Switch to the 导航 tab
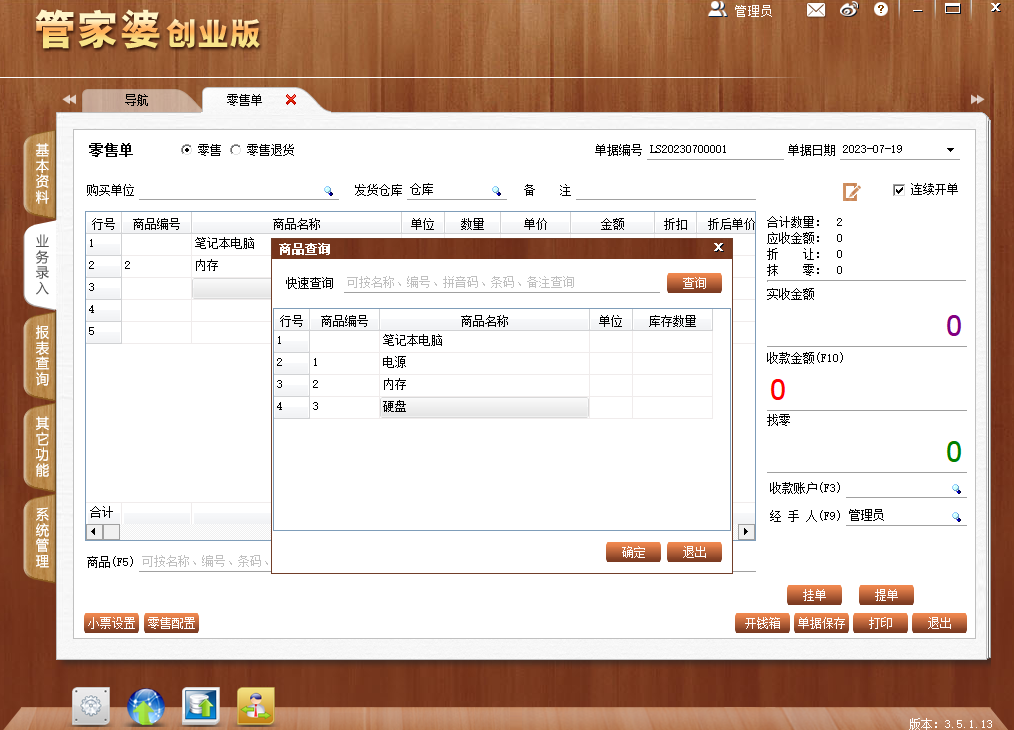1014x730 pixels. pos(136,100)
